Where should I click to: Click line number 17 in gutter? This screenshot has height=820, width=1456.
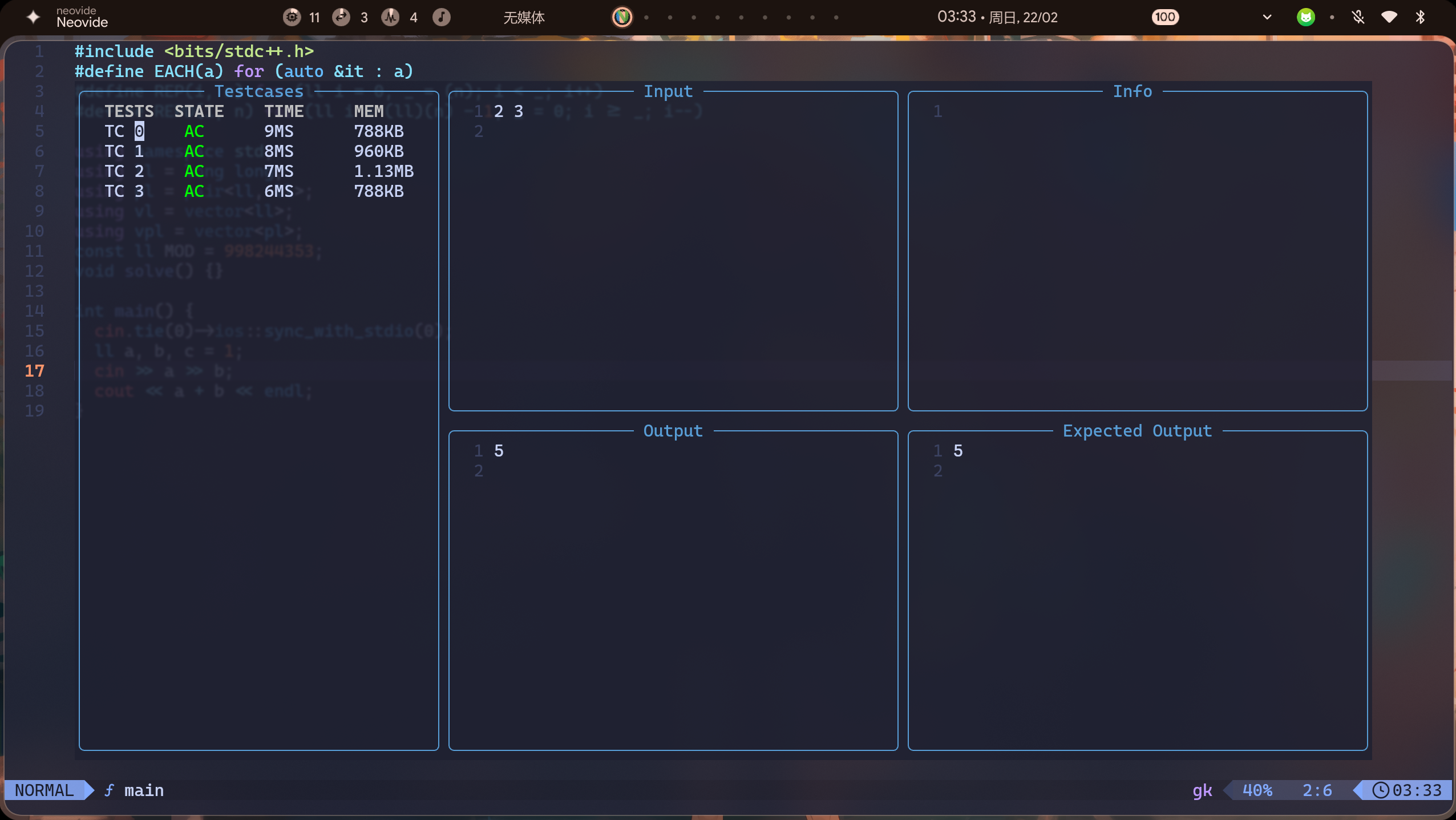[x=34, y=371]
